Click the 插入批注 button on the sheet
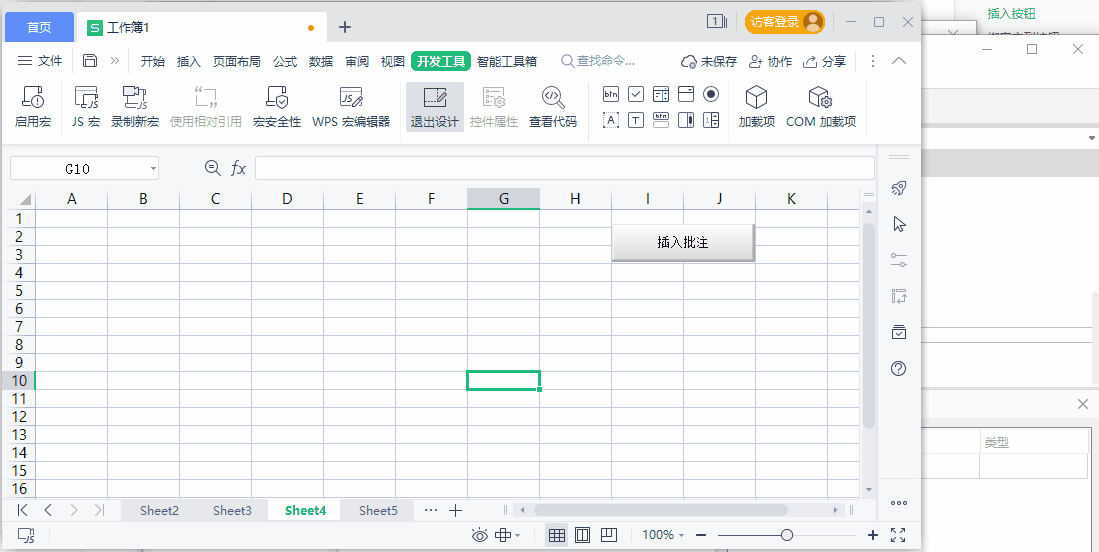 pos(683,242)
